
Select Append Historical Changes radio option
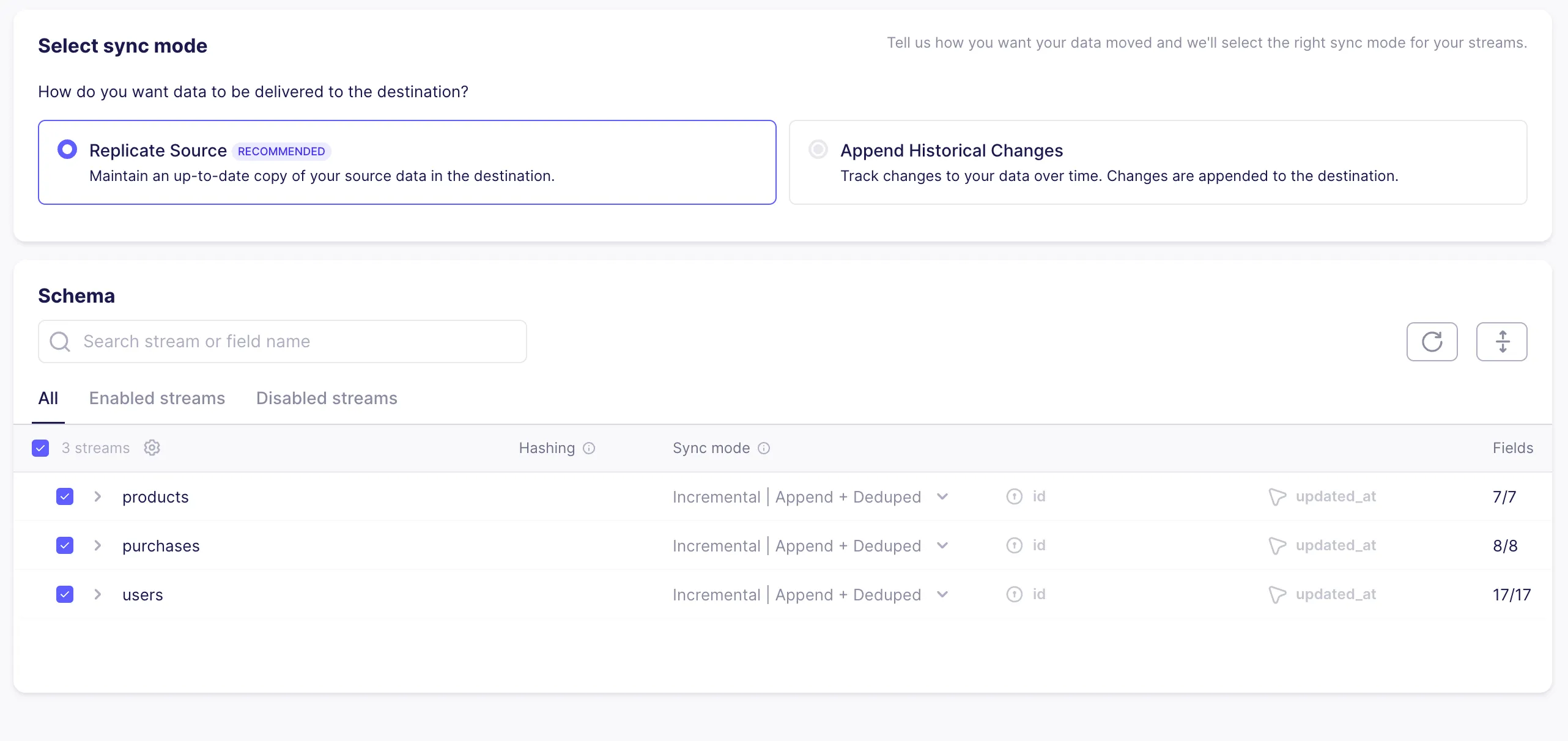[818, 149]
